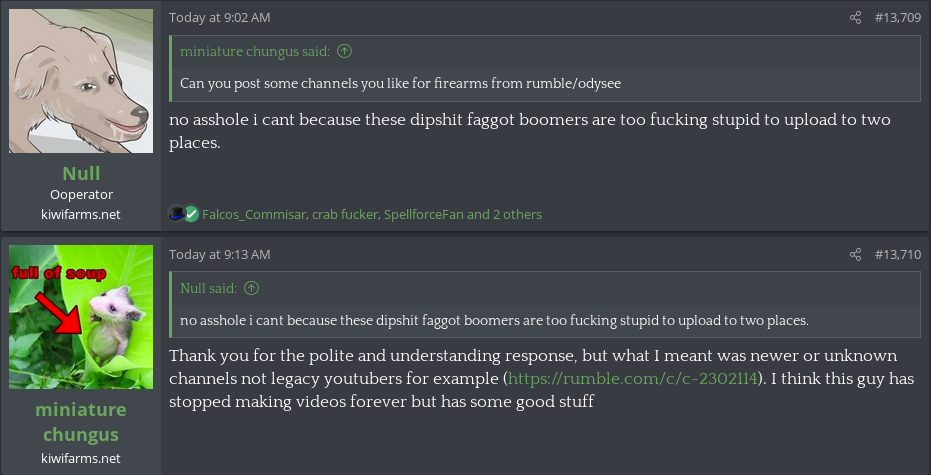Open miniature chungus username below the avatar
The height and width of the screenshot is (475, 931).
[81, 422]
